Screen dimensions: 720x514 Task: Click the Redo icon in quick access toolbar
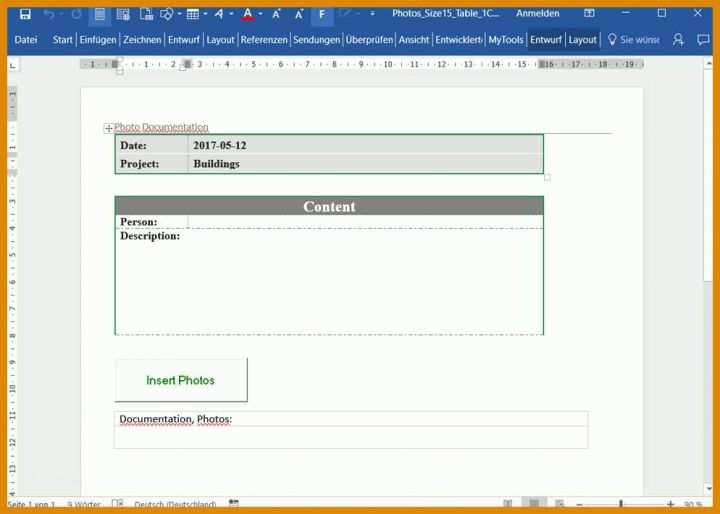click(x=76, y=14)
